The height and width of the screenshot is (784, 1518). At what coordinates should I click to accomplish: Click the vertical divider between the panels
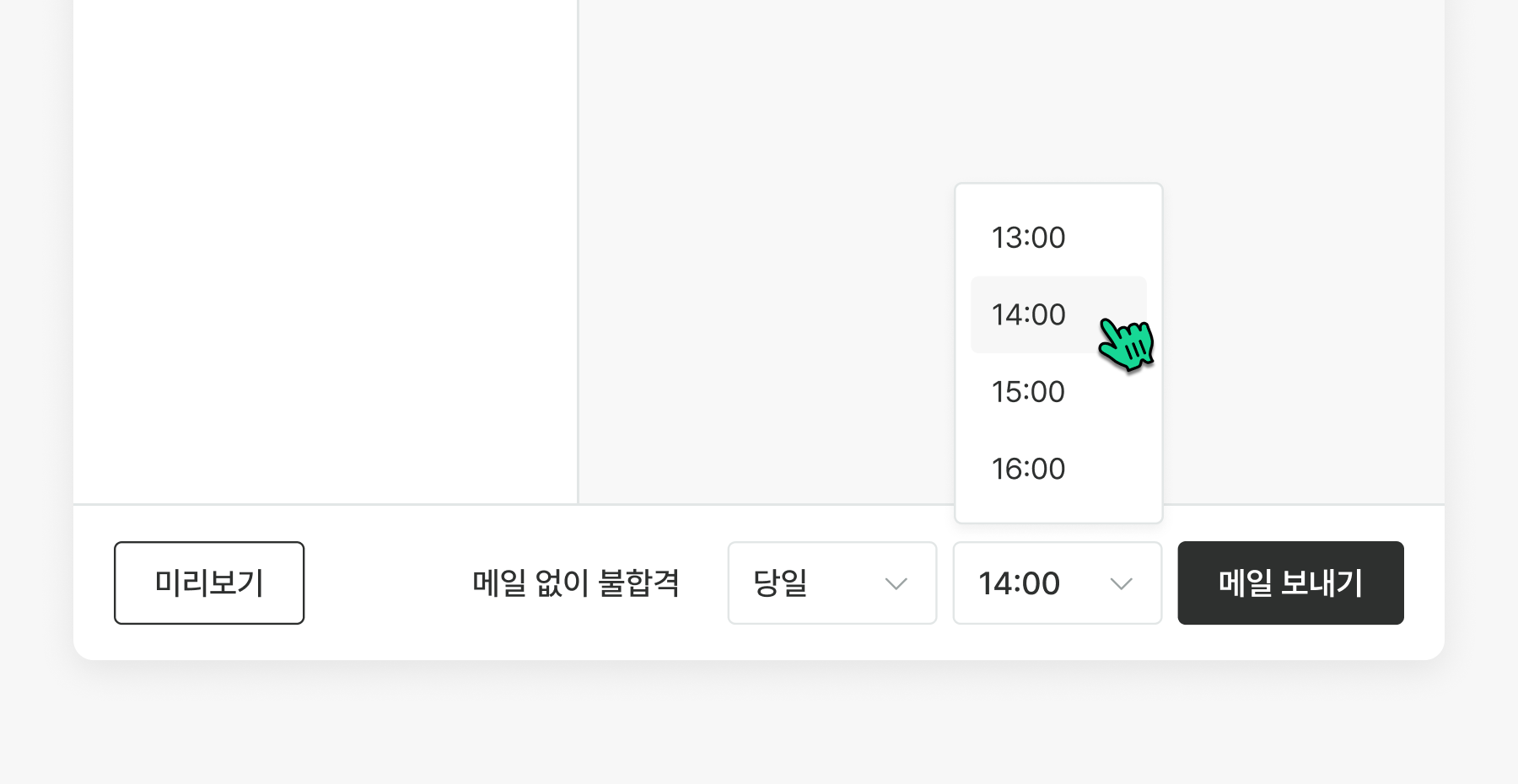coord(578,253)
